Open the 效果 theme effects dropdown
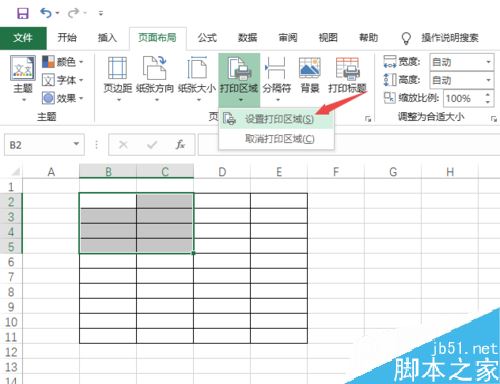The height and width of the screenshot is (384, 500). coord(62,98)
